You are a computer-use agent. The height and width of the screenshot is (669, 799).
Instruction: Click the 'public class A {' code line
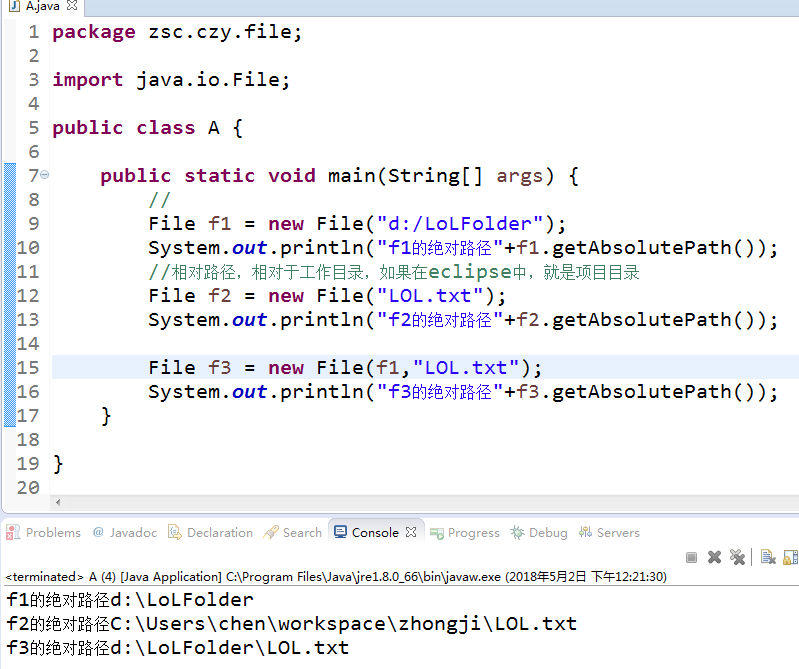[x=147, y=127]
